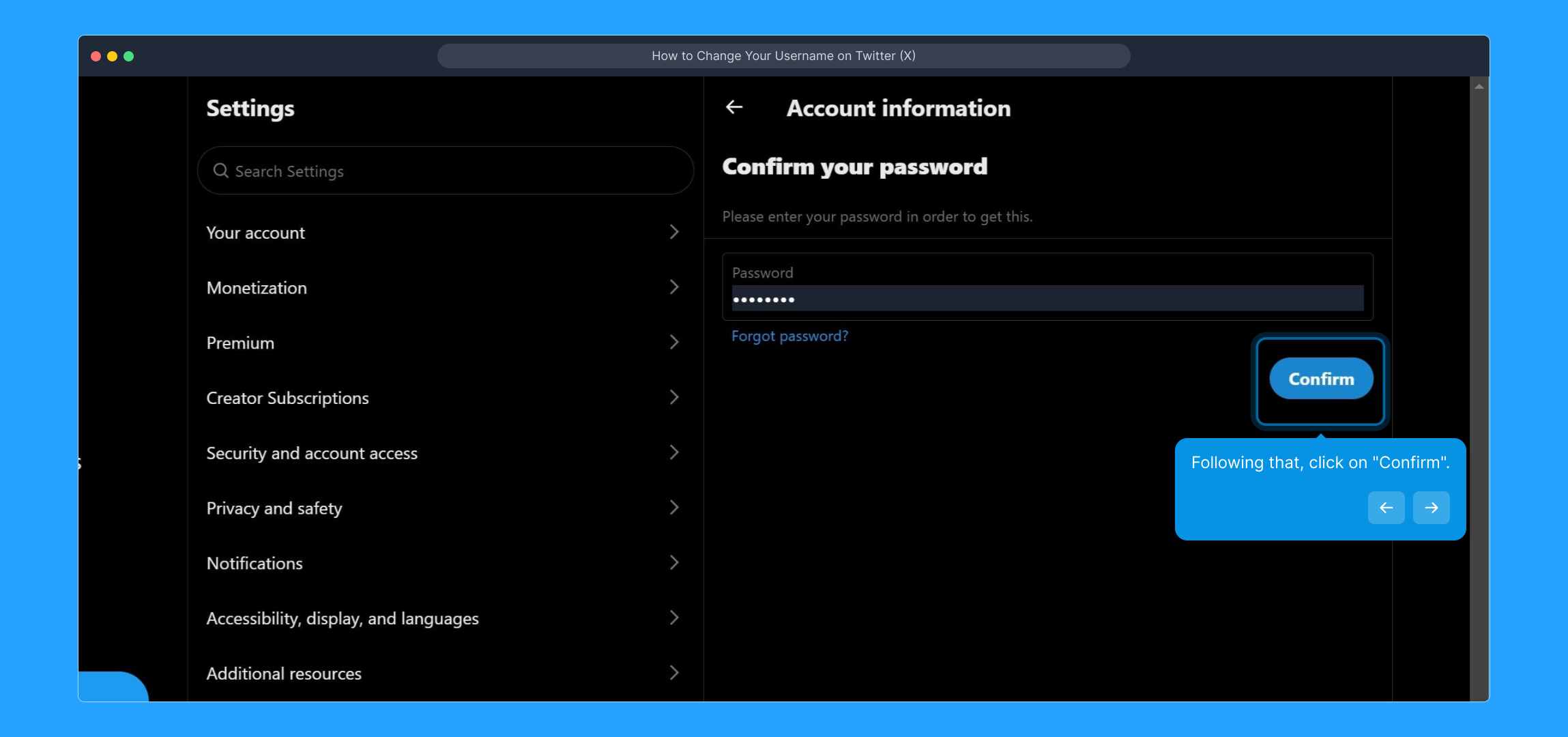Click the scrollbar up arrow

[x=1479, y=86]
